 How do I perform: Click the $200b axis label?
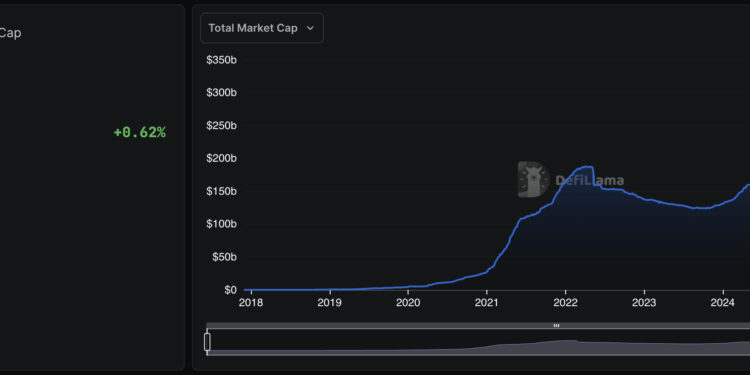(221, 158)
